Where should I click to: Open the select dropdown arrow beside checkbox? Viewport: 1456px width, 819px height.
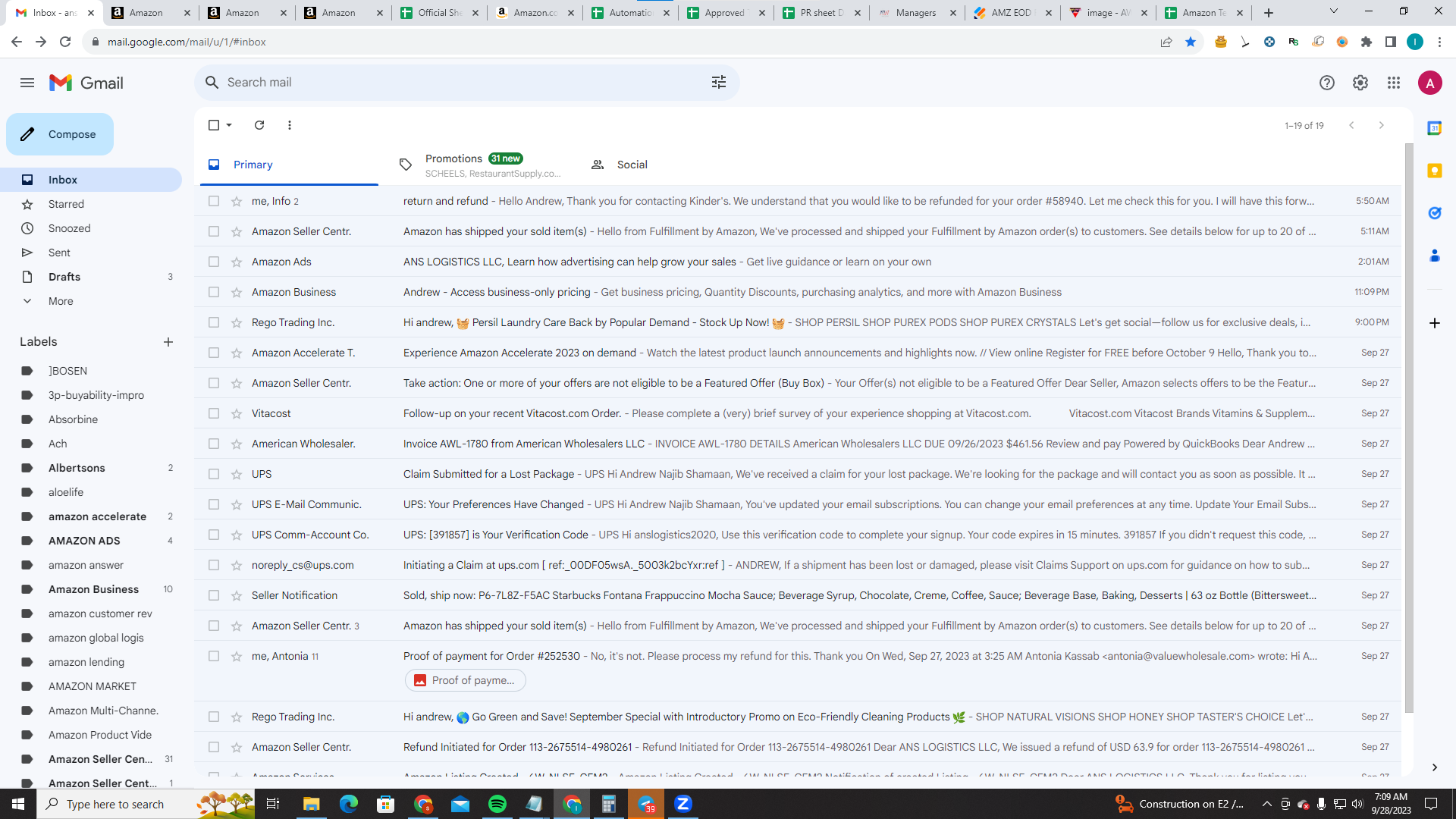tap(229, 125)
